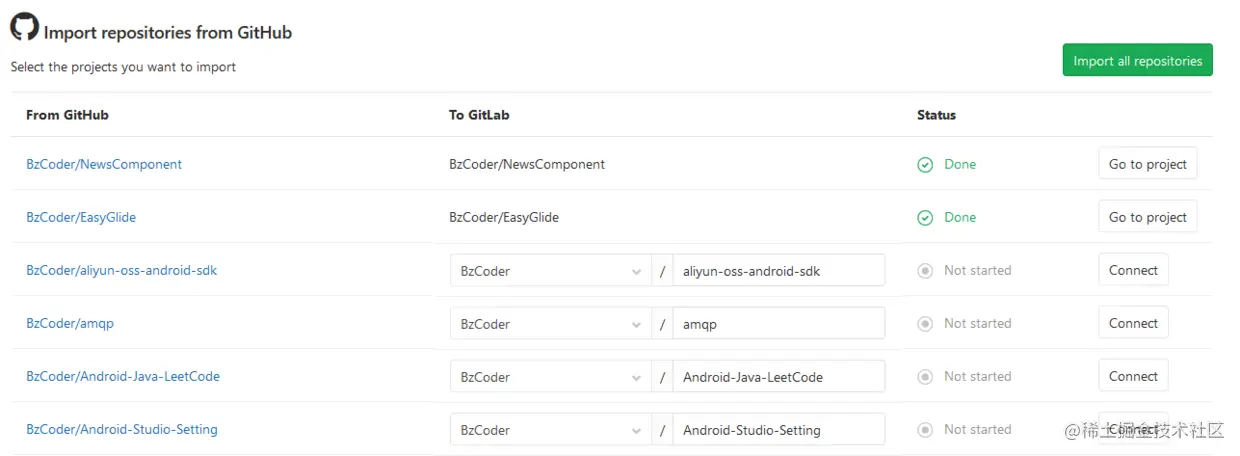Screen dimensions: 1240x456
Task: Click Done checkmark icon for EasyGlide
Action: click(925, 218)
